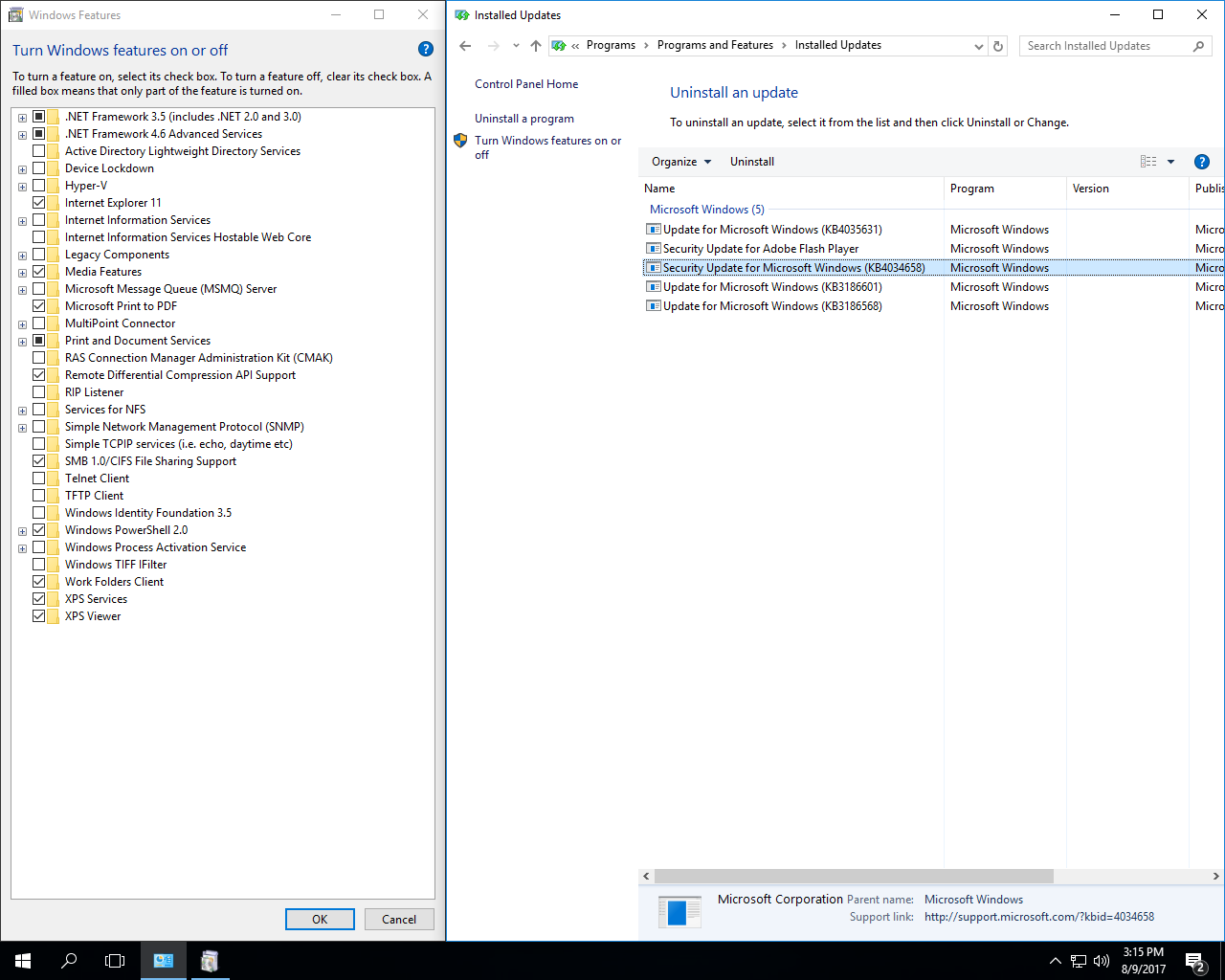1225x980 pixels.
Task: Open the Action Center notifications icon
Action: click(1195, 961)
